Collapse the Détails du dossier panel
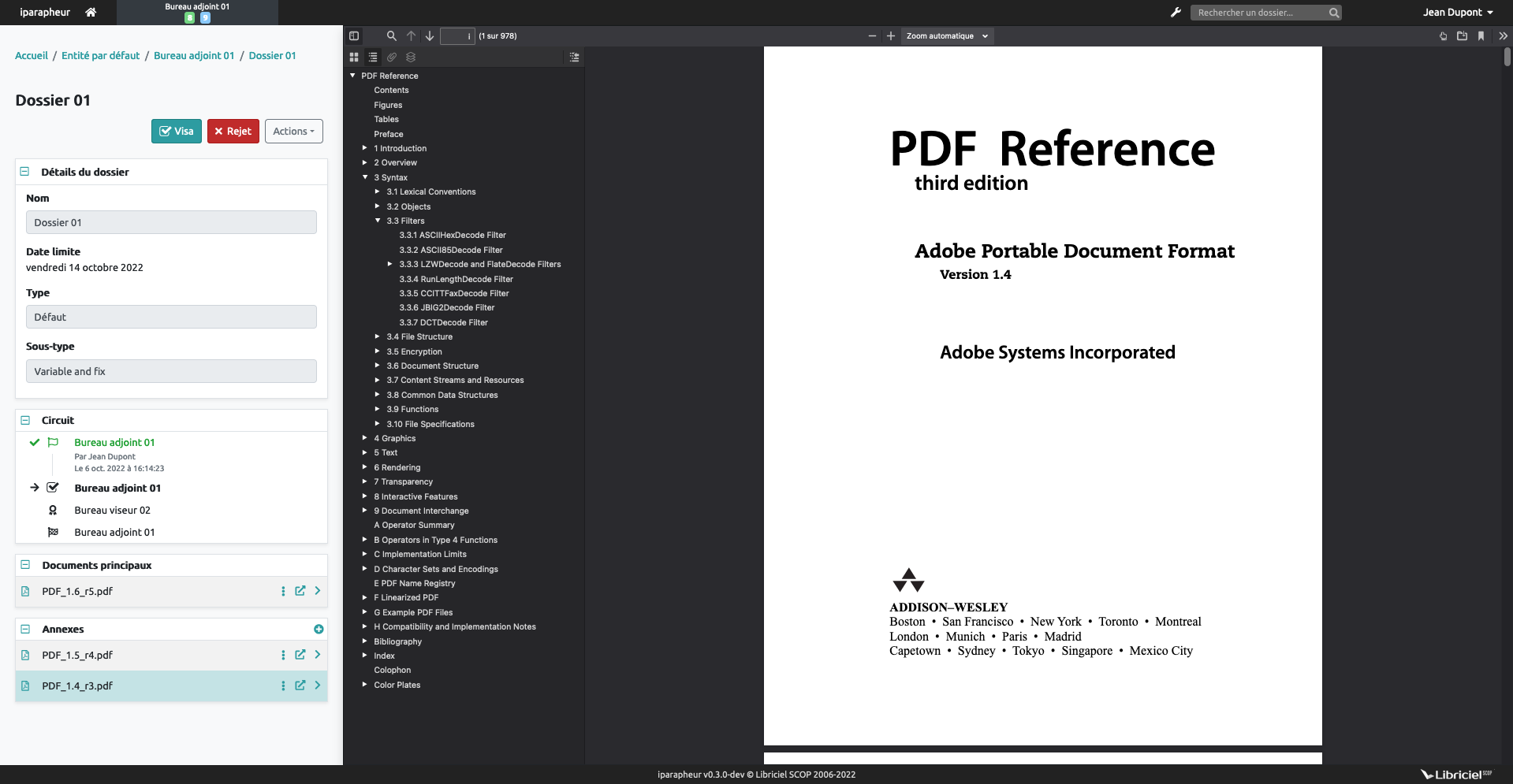The height and width of the screenshot is (784, 1513). point(24,171)
